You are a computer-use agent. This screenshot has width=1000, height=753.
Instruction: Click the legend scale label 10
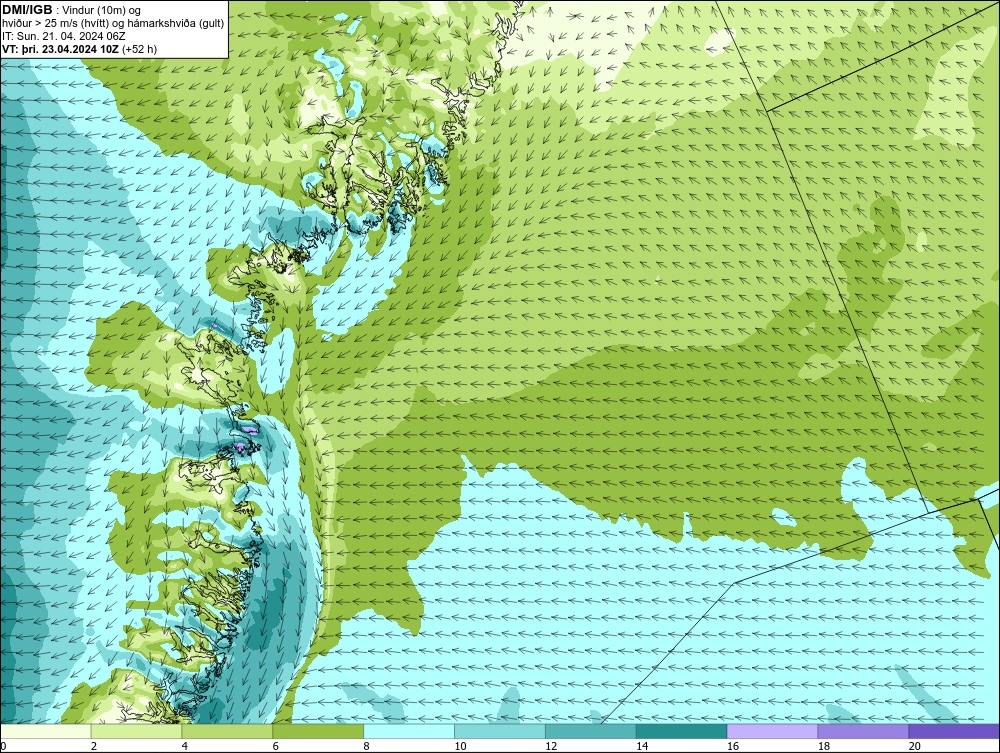[460, 746]
